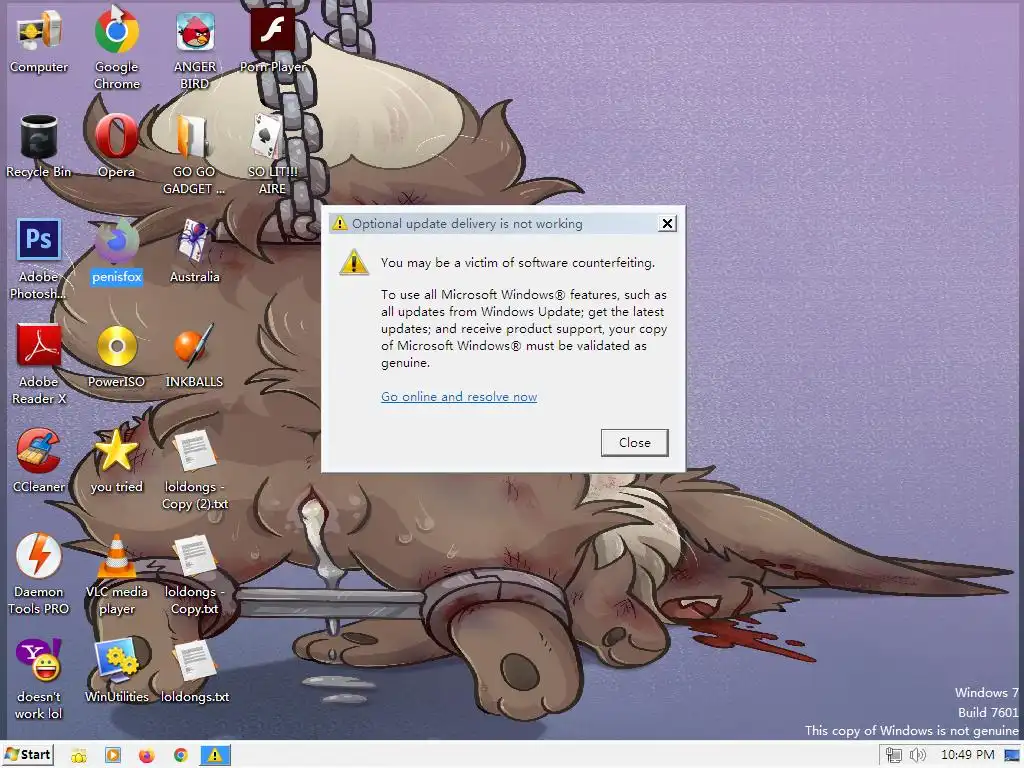This screenshot has width=1024, height=768.
Task: Switch to the warning dialog taskbar button
Action: pos(215,756)
